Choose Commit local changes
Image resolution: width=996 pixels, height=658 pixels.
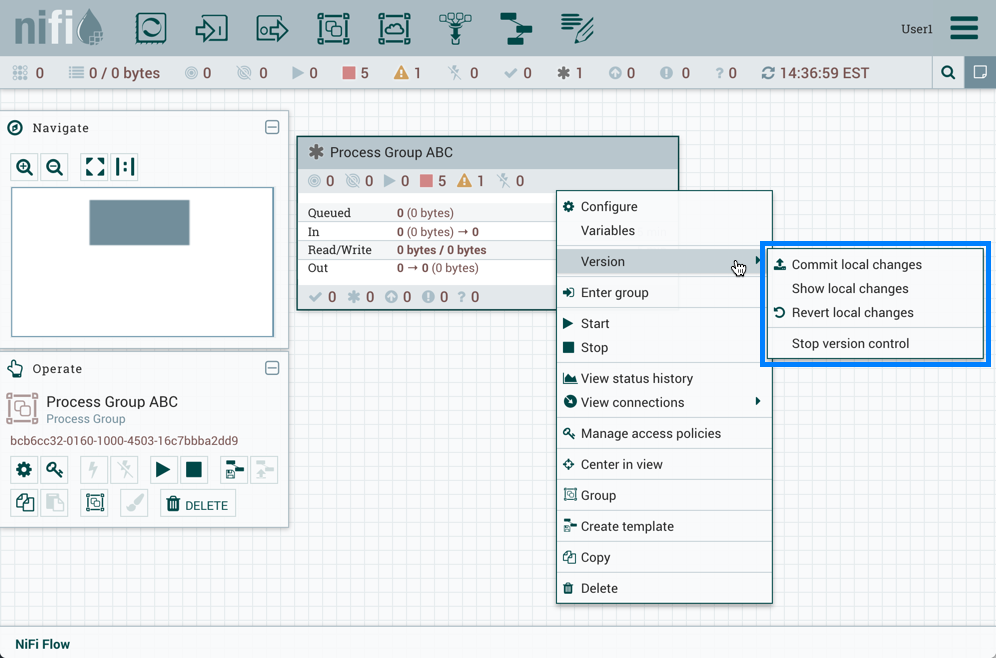click(x=856, y=265)
